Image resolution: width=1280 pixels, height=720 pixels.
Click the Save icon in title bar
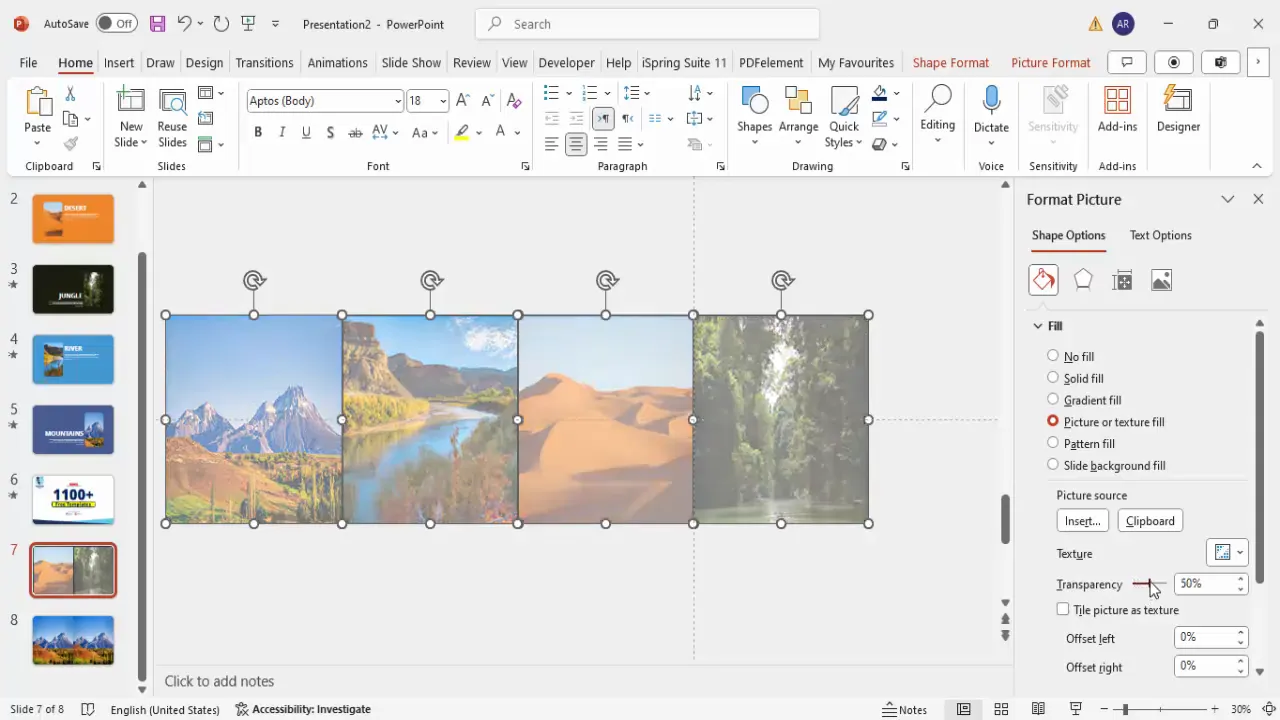point(157,23)
